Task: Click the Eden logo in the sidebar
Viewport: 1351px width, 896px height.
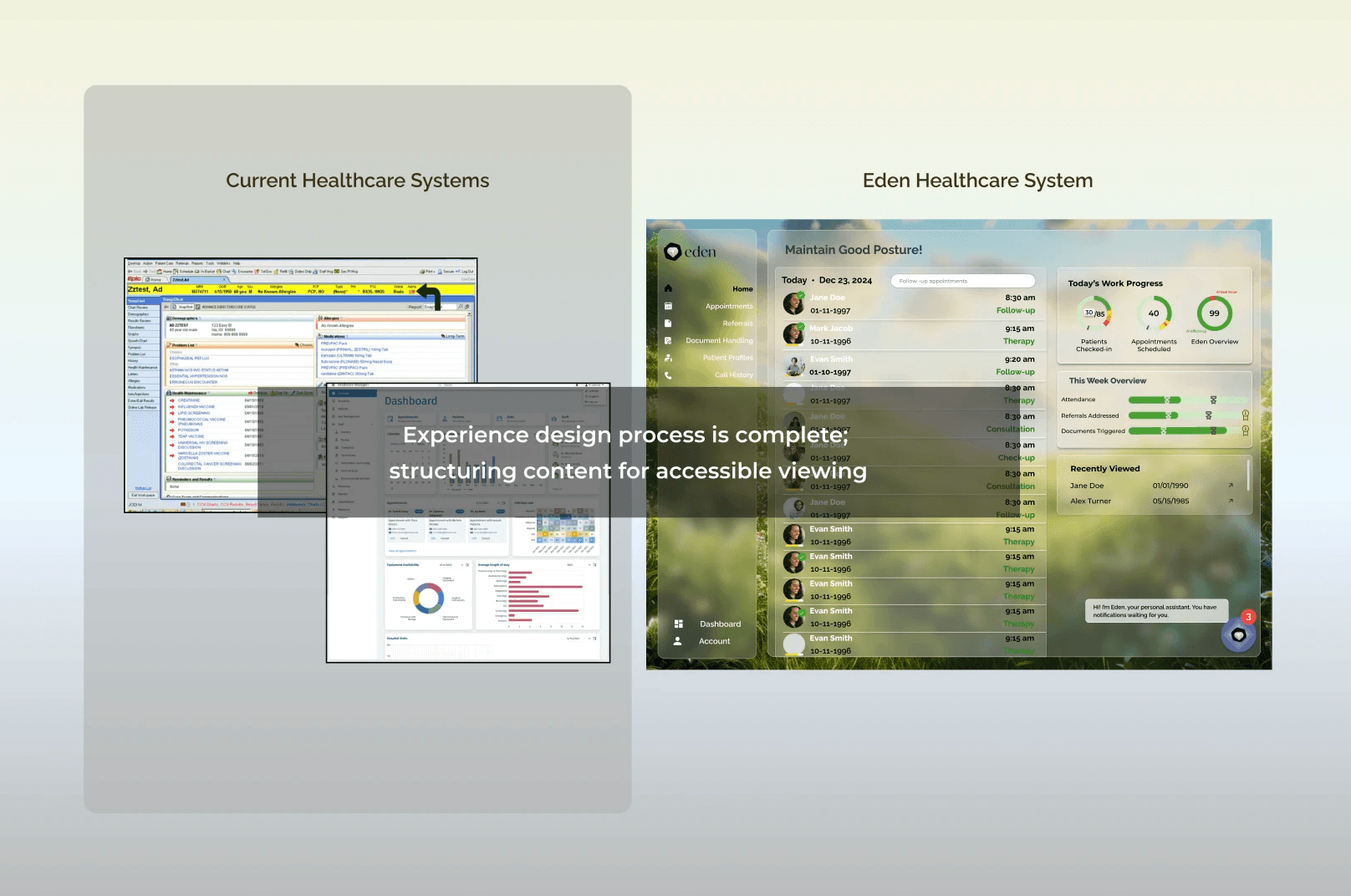Action: (690, 252)
